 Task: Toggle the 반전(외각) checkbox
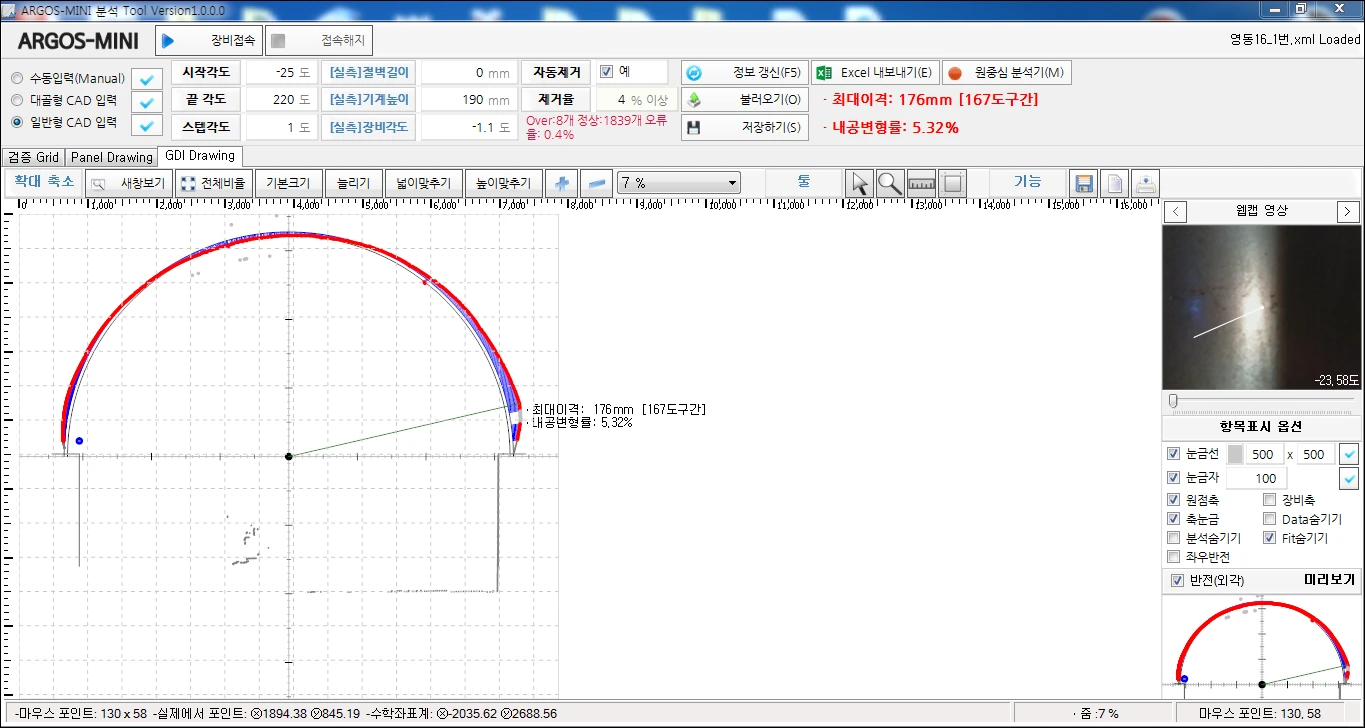1177,581
